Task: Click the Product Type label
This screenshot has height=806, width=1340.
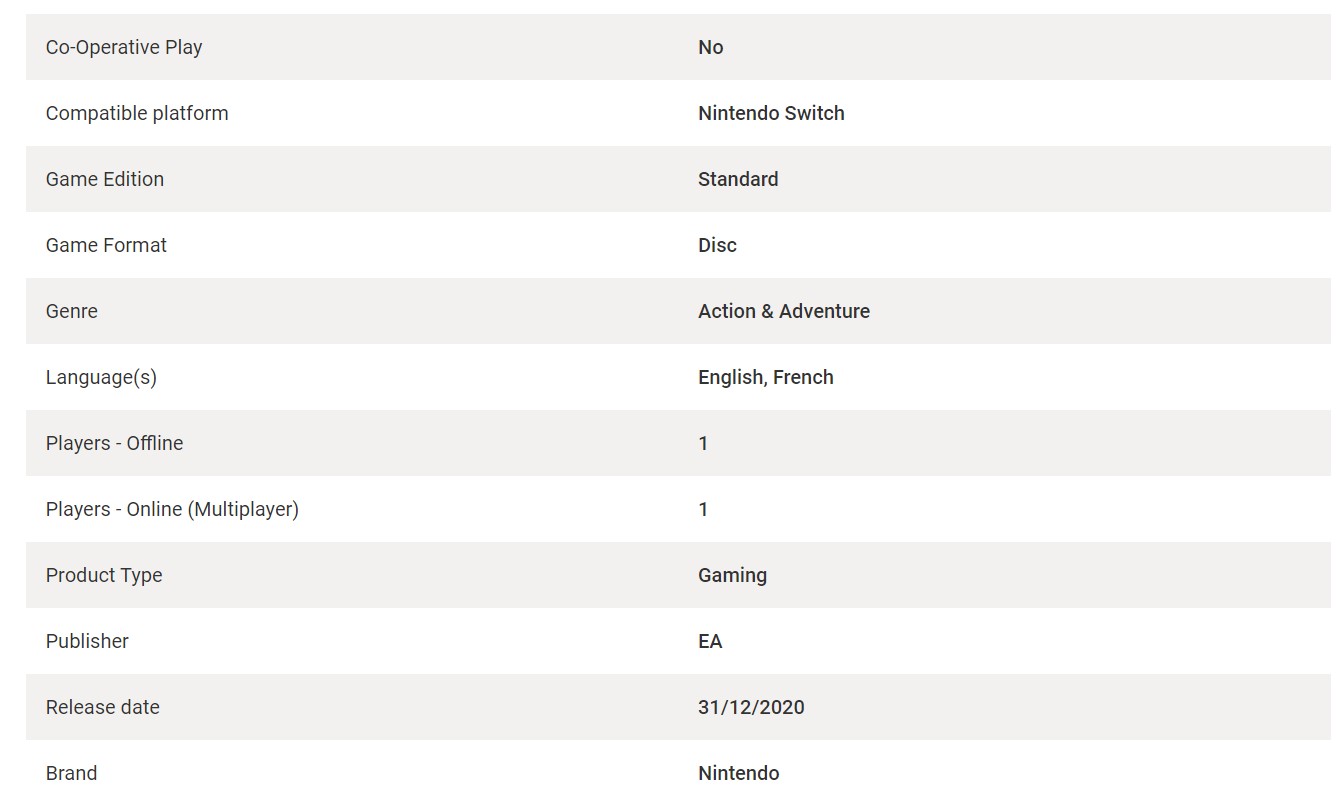Action: pyautogui.click(x=104, y=575)
